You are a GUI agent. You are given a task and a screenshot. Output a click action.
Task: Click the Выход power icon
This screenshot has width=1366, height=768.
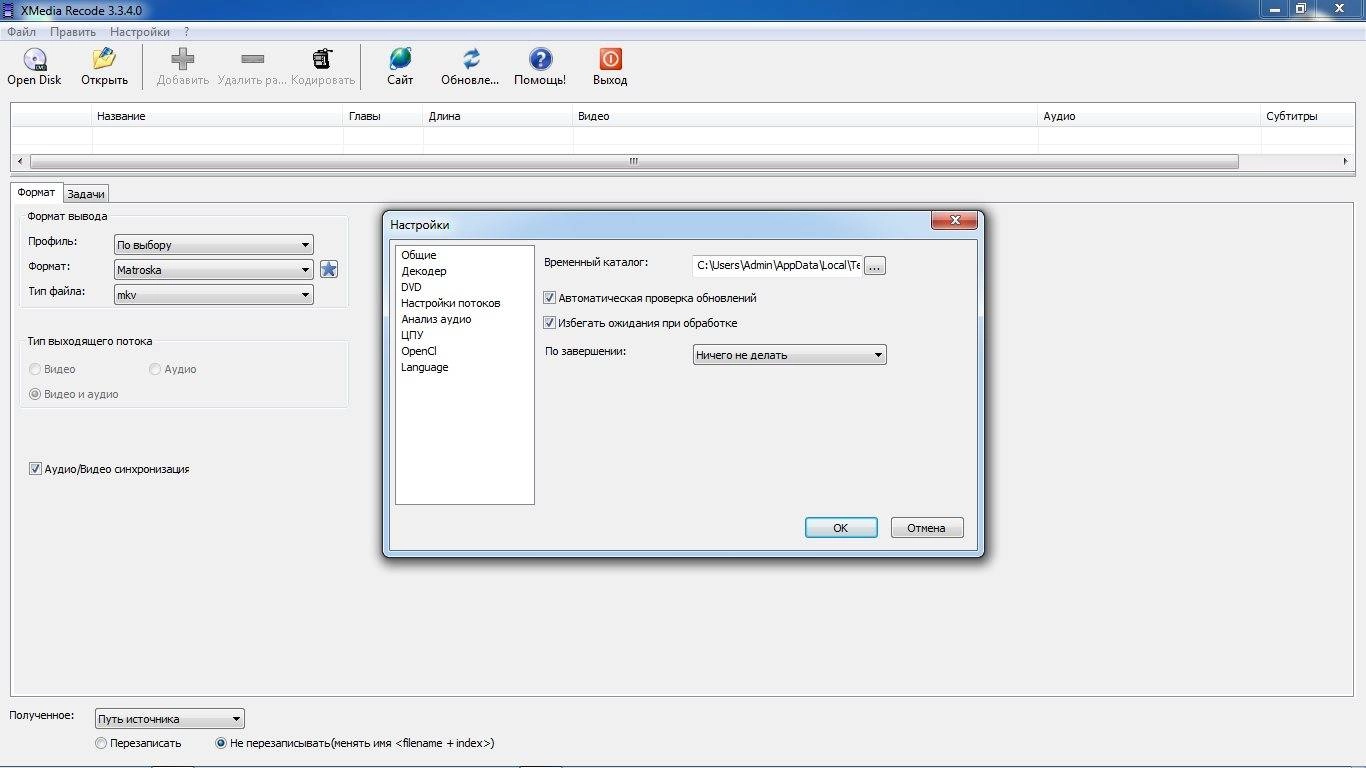pyautogui.click(x=610, y=59)
